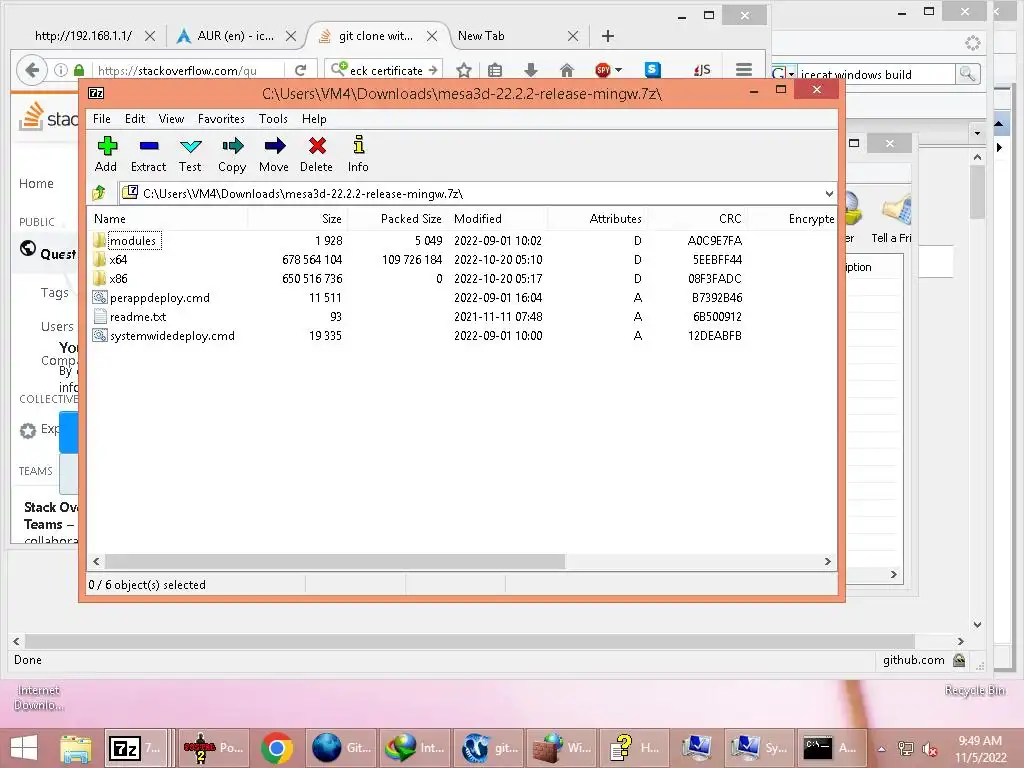Sort by CRC column header
1024x768 pixels.
696,219
